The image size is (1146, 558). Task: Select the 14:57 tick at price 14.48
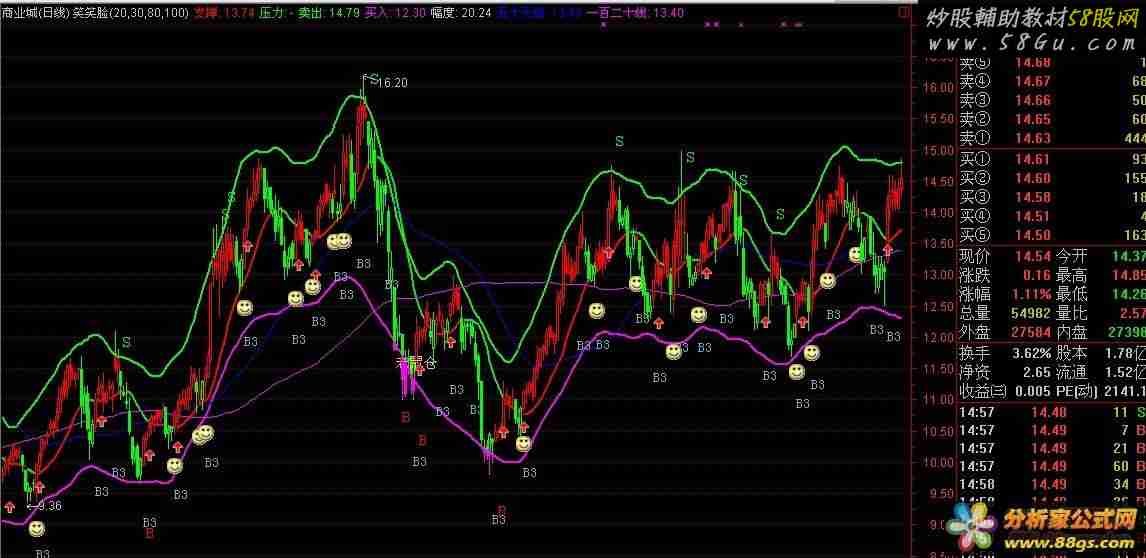(x=1052, y=412)
